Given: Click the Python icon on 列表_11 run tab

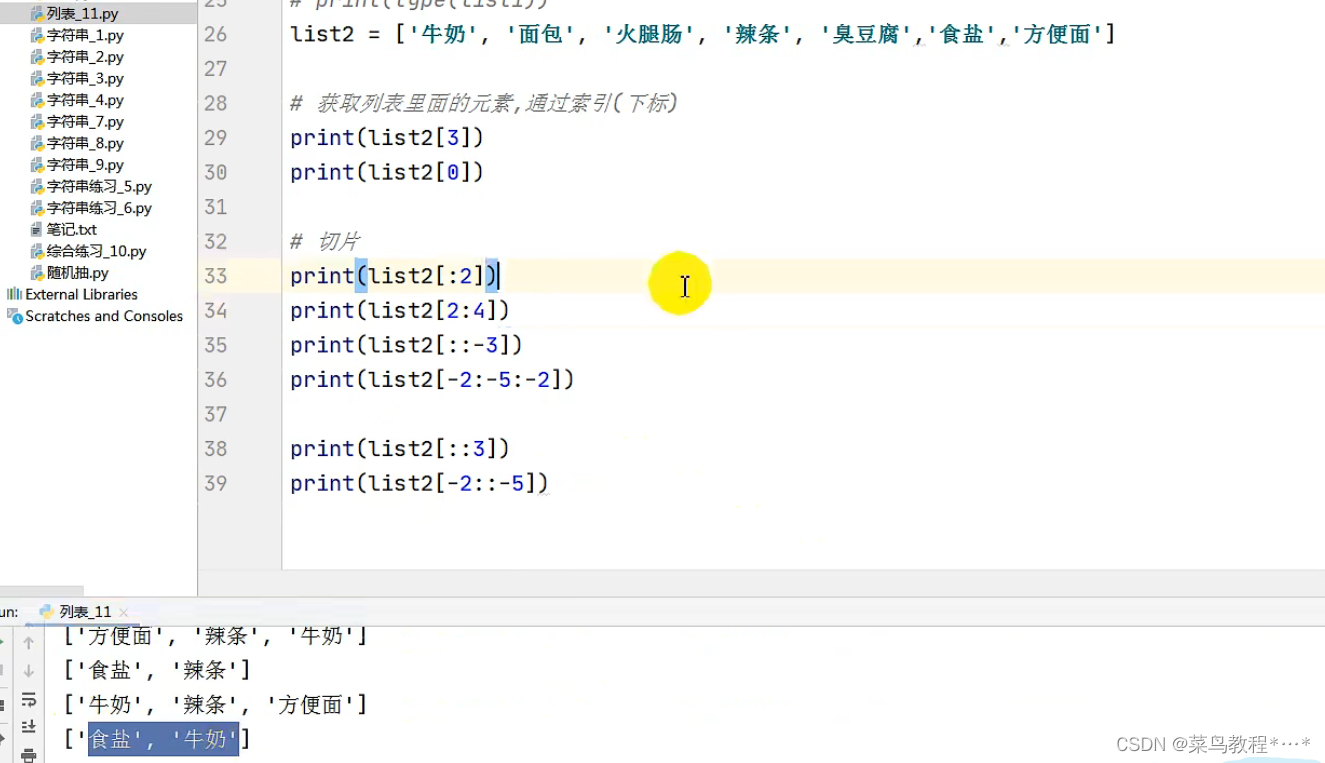Looking at the screenshot, I should tap(46, 612).
